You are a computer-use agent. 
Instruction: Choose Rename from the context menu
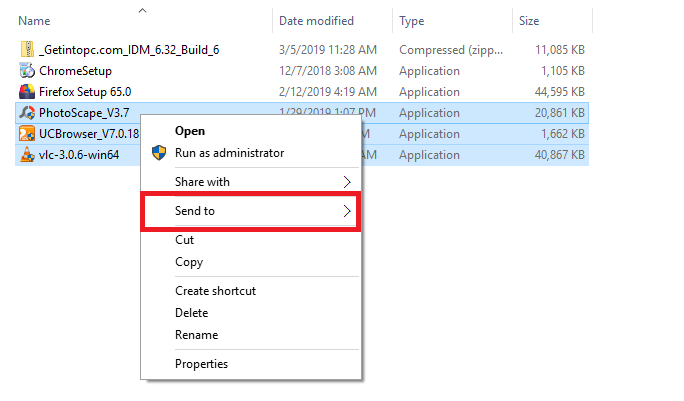196,335
